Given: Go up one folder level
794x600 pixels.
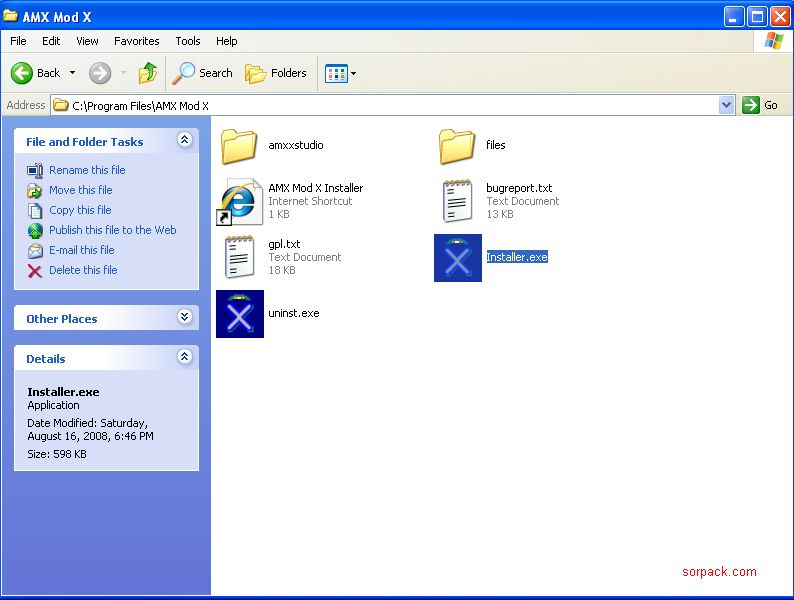Looking at the screenshot, I should (x=148, y=73).
